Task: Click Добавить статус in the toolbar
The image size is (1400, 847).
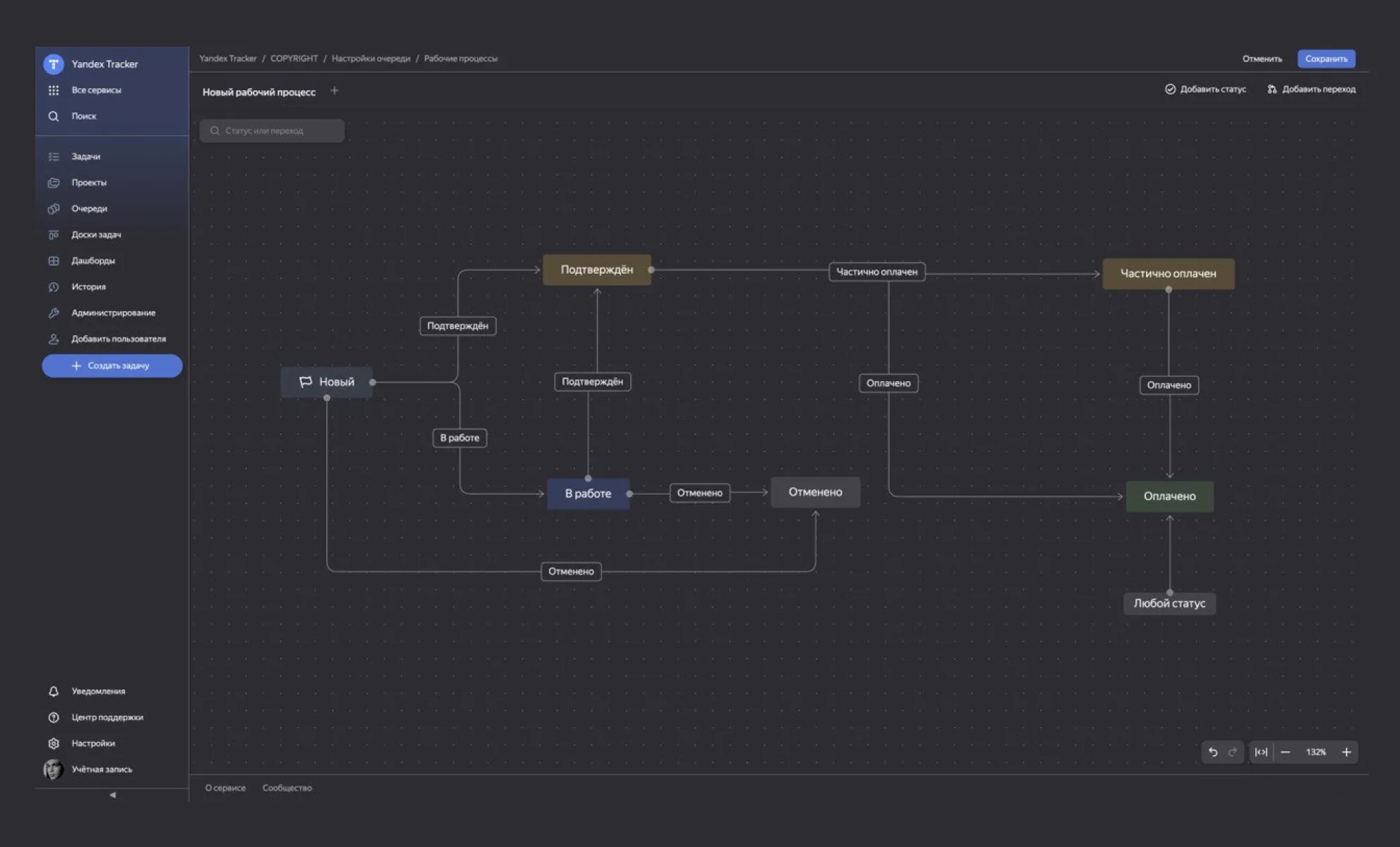Action: (1205, 89)
